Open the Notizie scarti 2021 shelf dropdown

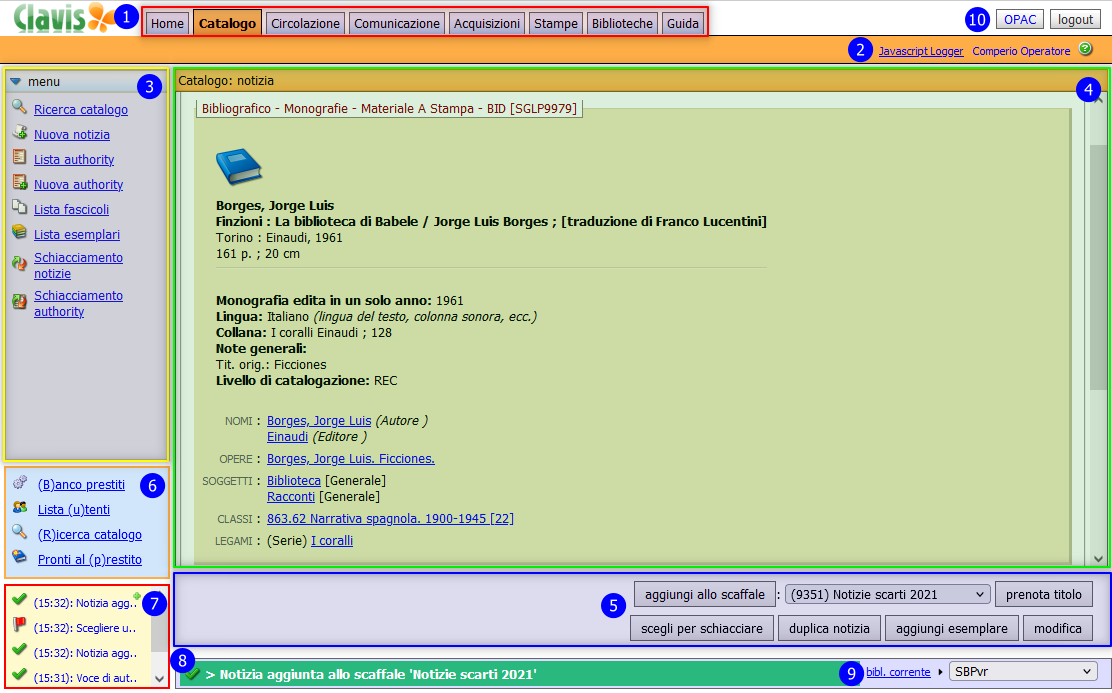pyautogui.click(x=884, y=593)
